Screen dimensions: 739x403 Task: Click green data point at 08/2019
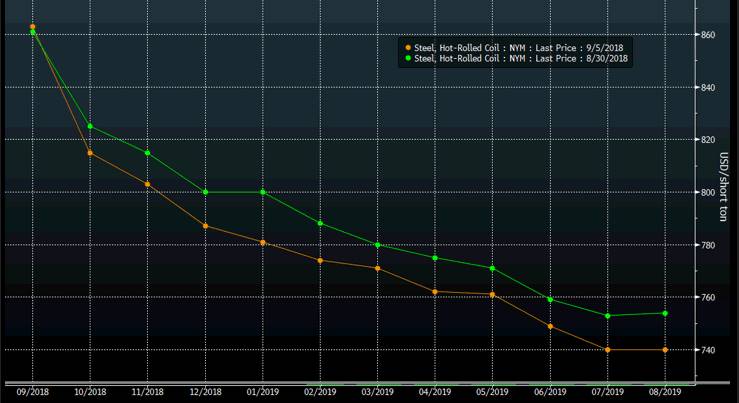click(x=665, y=313)
